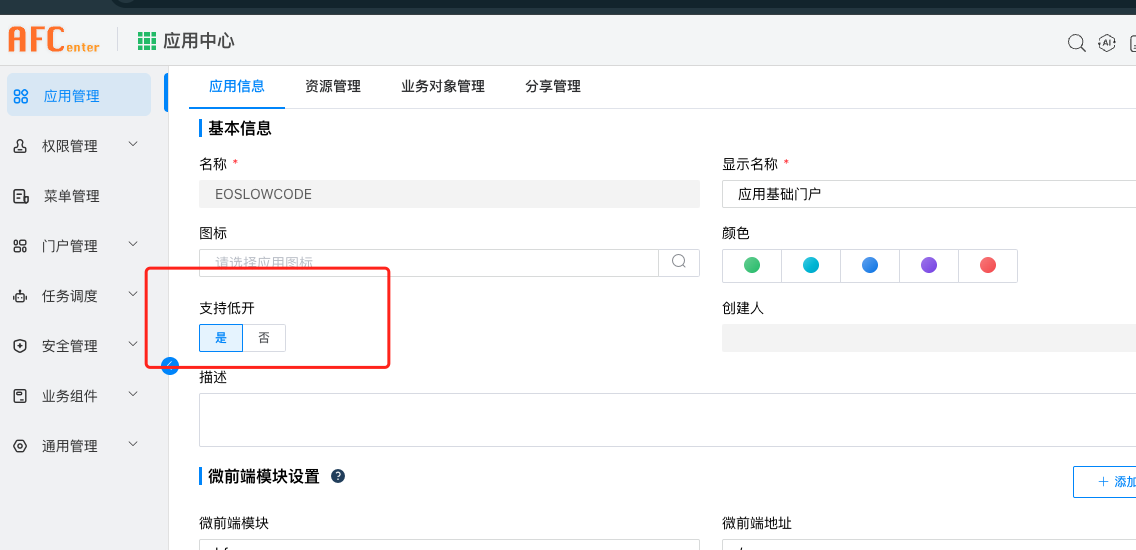Click the 基本信息 section heading
The width and height of the screenshot is (1136, 550).
pyautogui.click(x=240, y=129)
